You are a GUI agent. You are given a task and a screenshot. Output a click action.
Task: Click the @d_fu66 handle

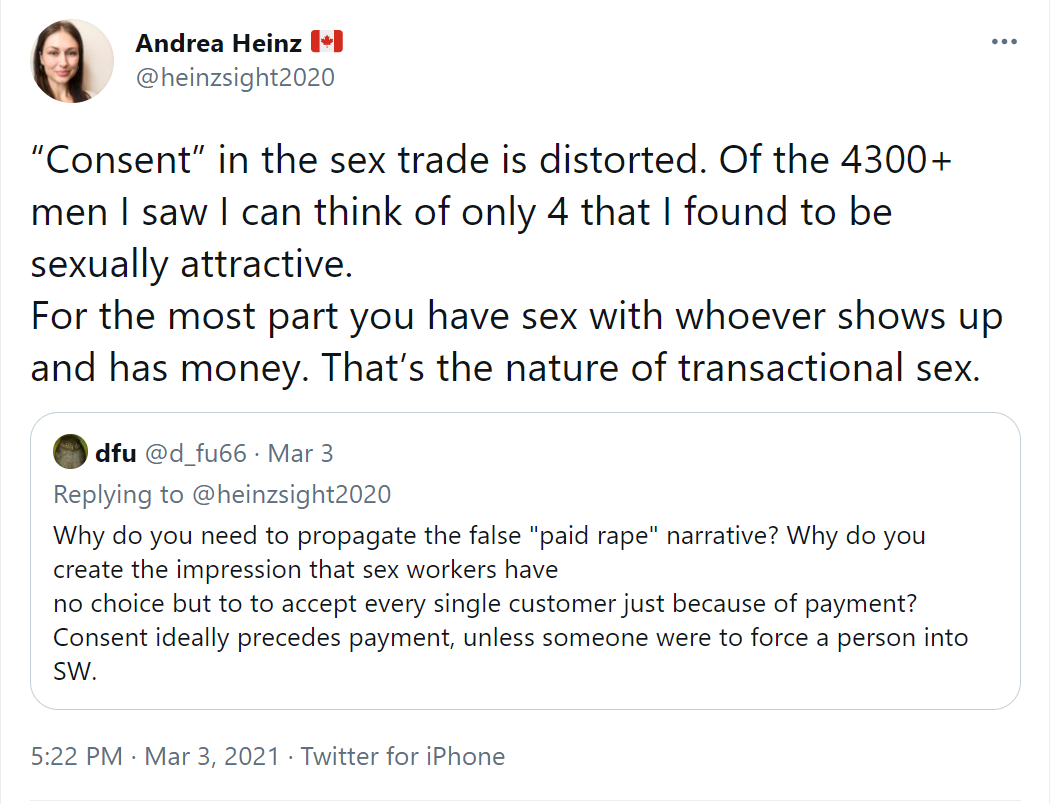[x=198, y=453]
